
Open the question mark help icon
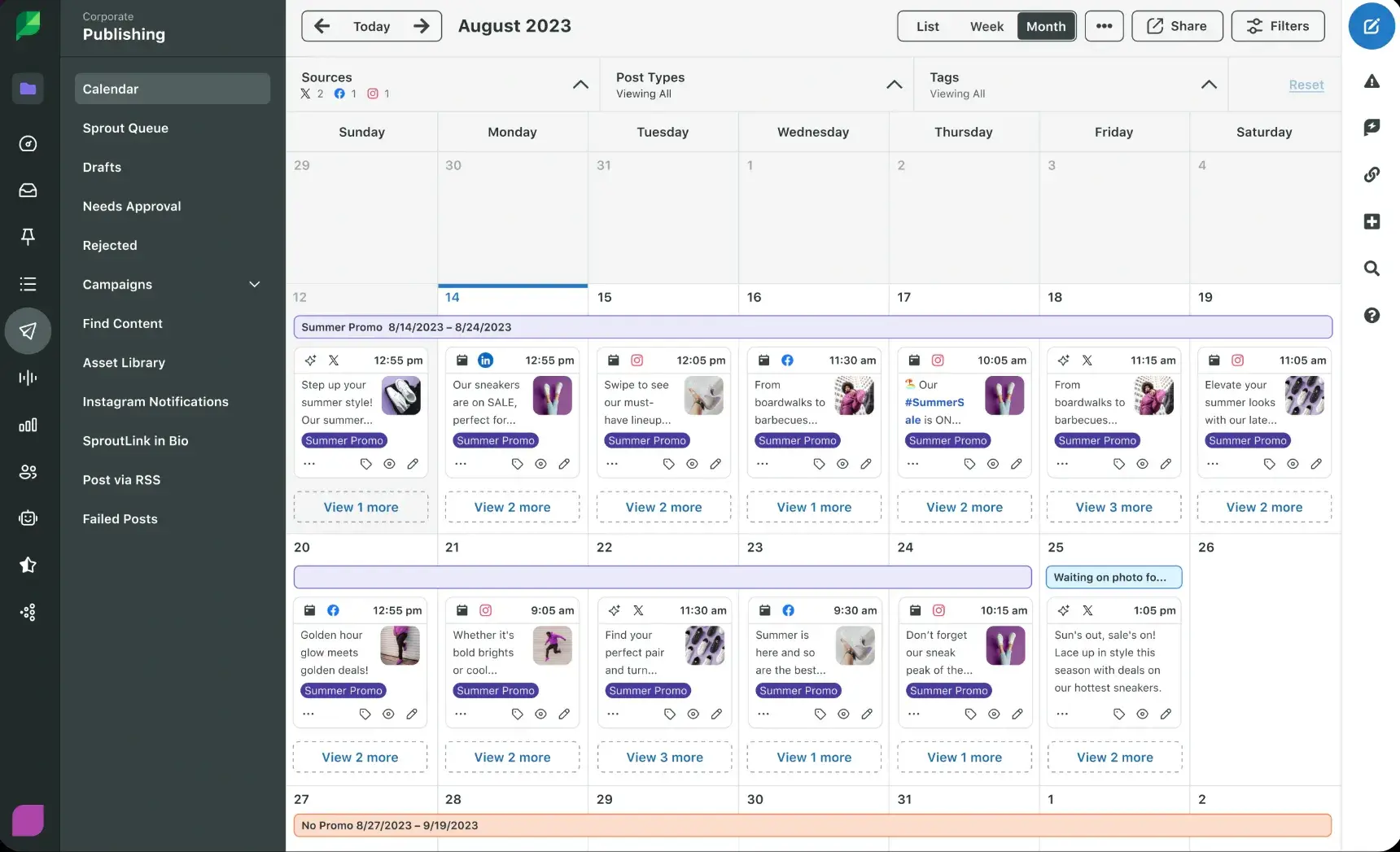click(x=1372, y=315)
